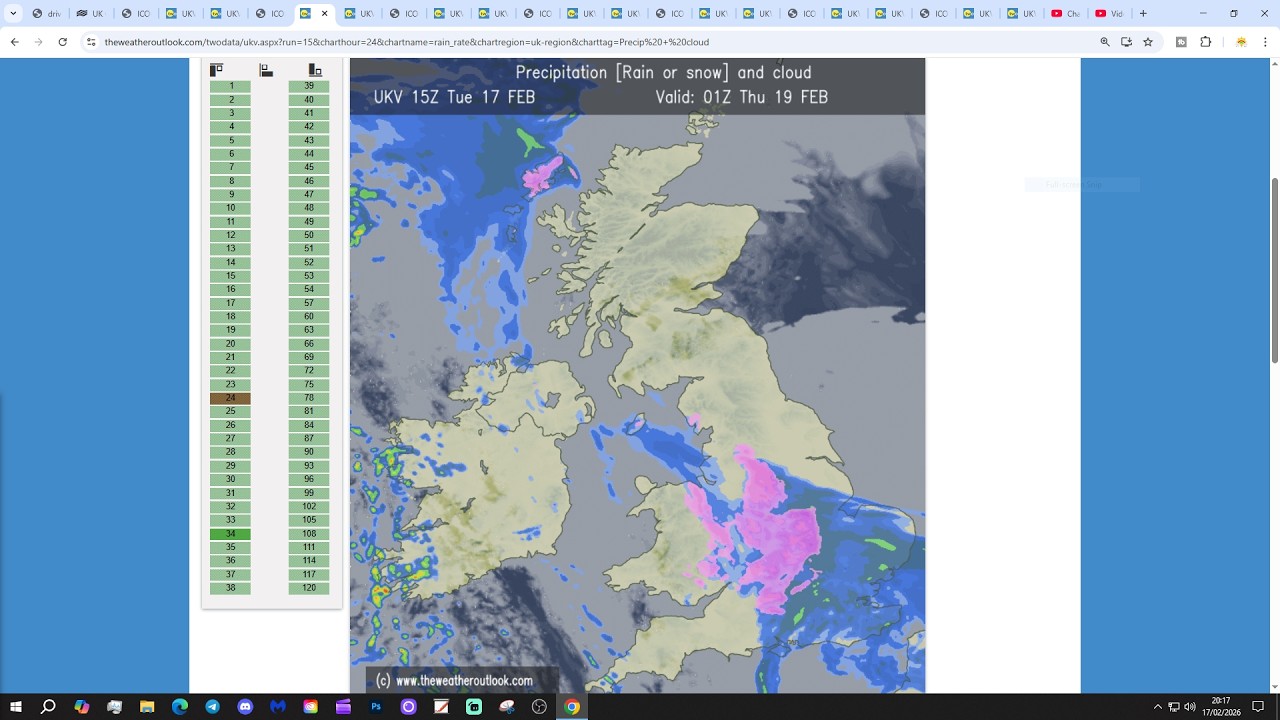Open Windows search from the taskbar

coord(48,707)
